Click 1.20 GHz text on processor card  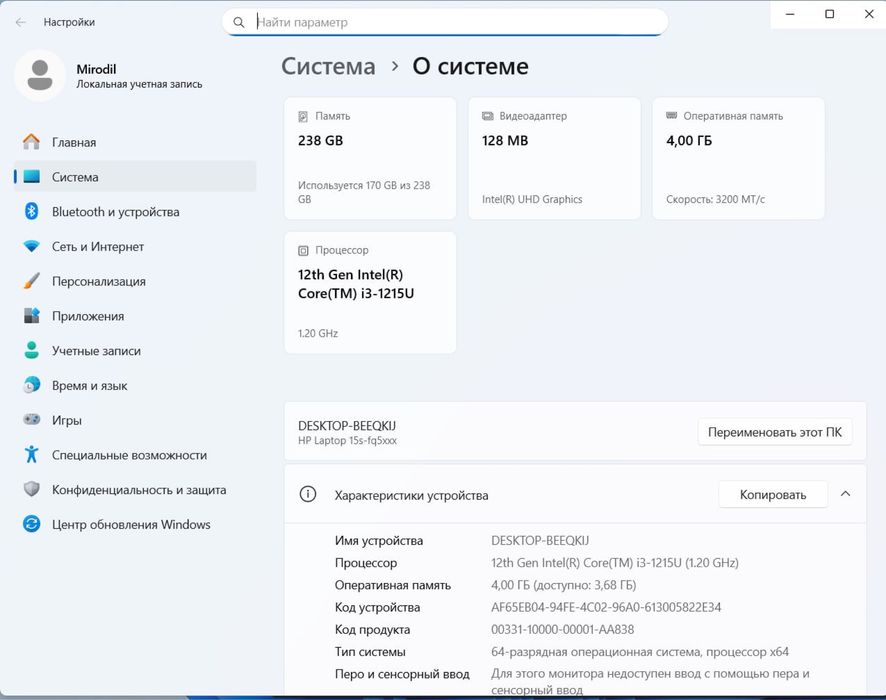pyautogui.click(x=318, y=333)
